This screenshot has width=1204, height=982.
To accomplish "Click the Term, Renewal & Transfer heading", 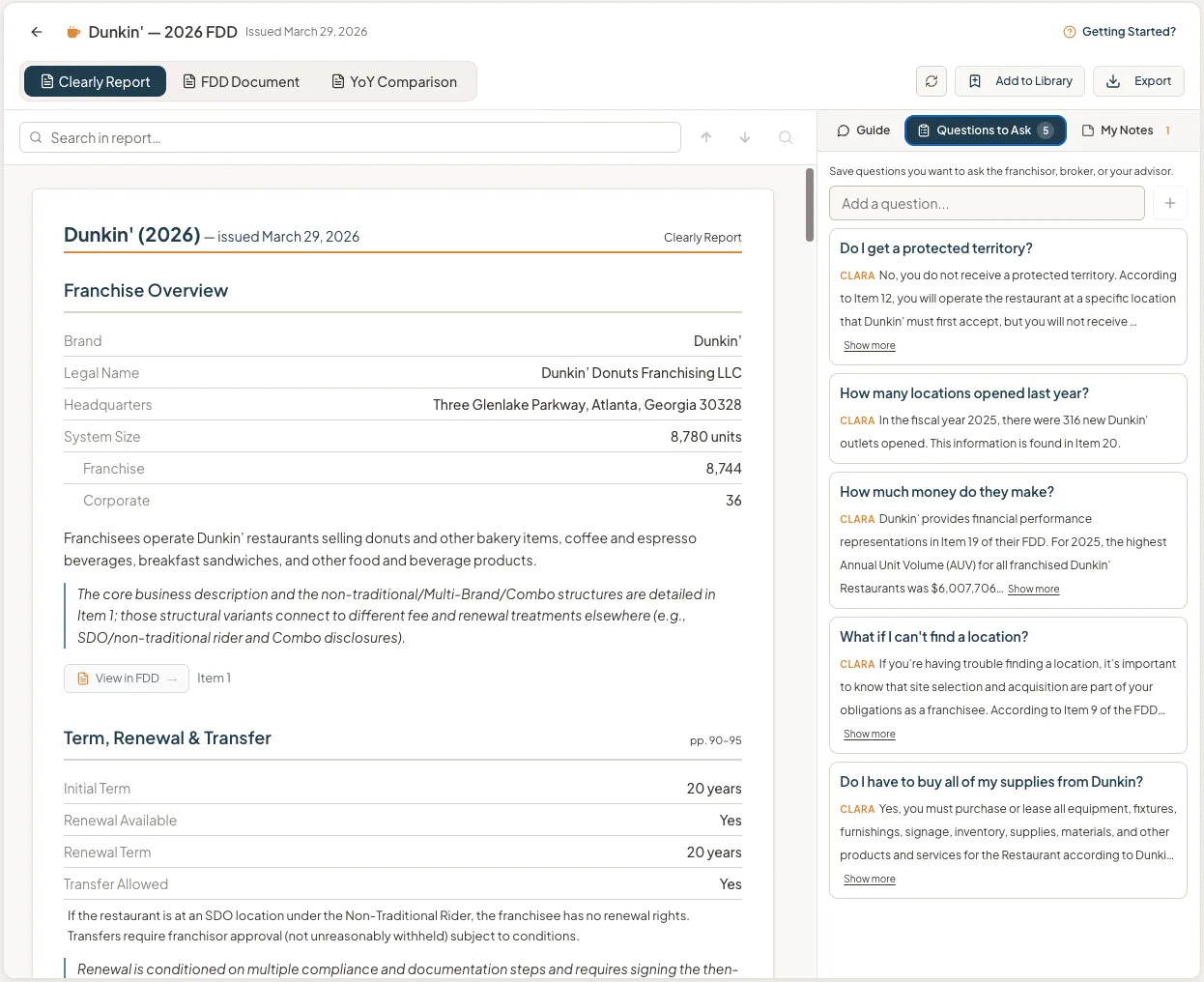I will tap(167, 738).
